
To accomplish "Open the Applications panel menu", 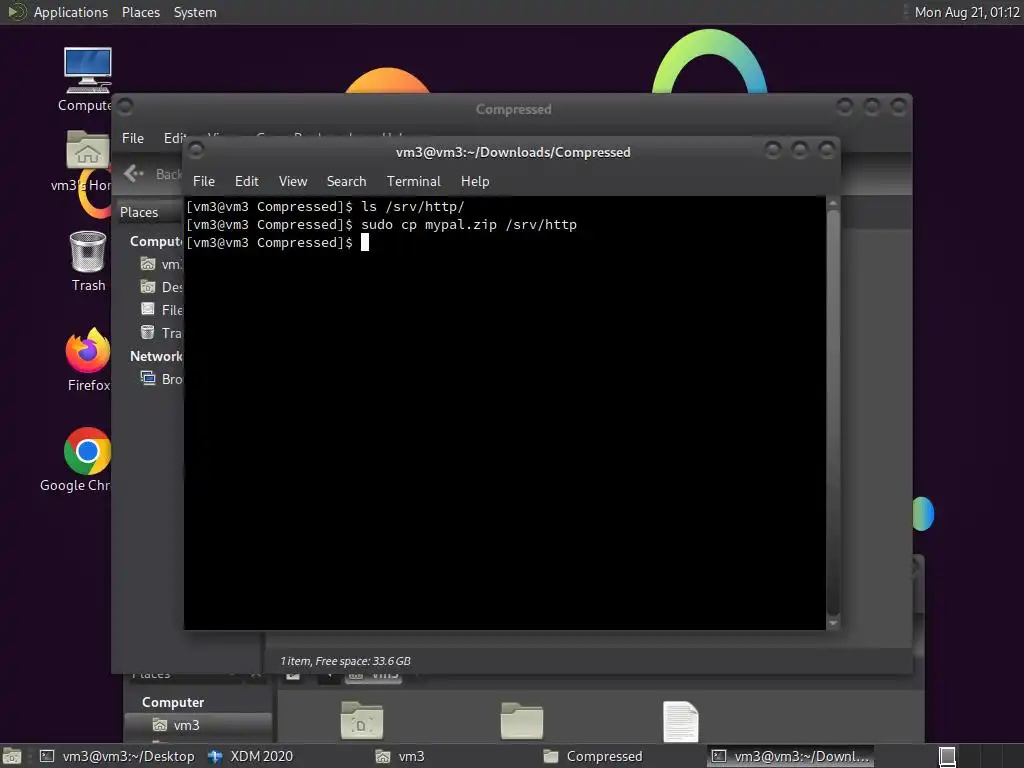I will pyautogui.click(x=71, y=12).
